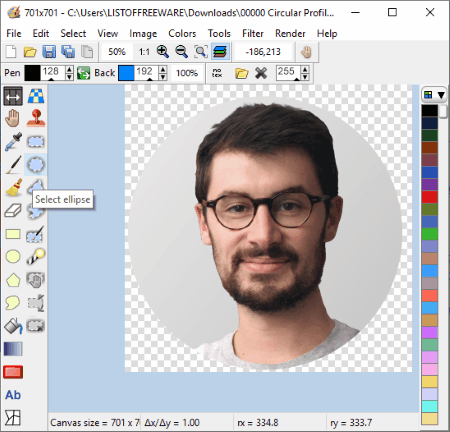Select the Eraser tool
This screenshot has width=450, height=432.
(x=13, y=211)
